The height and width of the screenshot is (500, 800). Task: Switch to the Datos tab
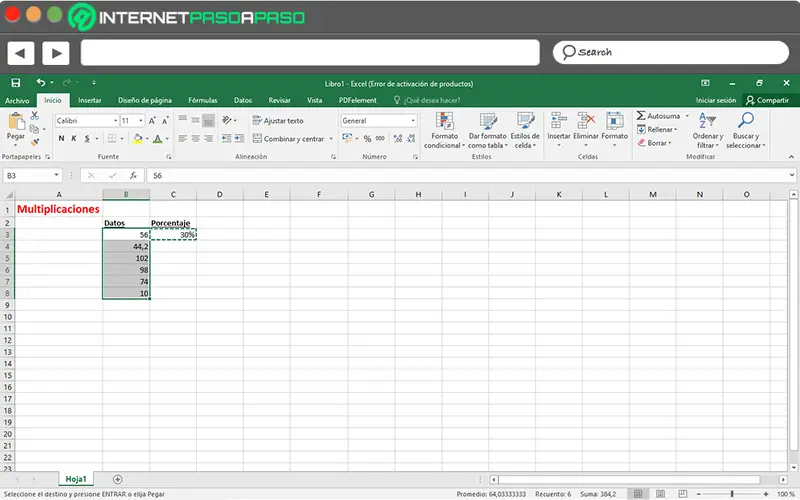click(x=243, y=101)
